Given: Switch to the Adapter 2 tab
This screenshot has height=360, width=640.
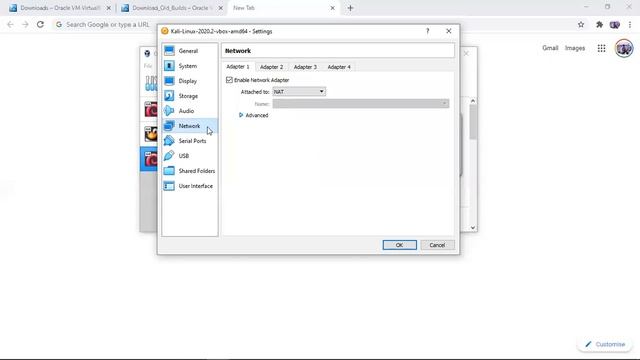Looking at the screenshot, I should [271, 67].
